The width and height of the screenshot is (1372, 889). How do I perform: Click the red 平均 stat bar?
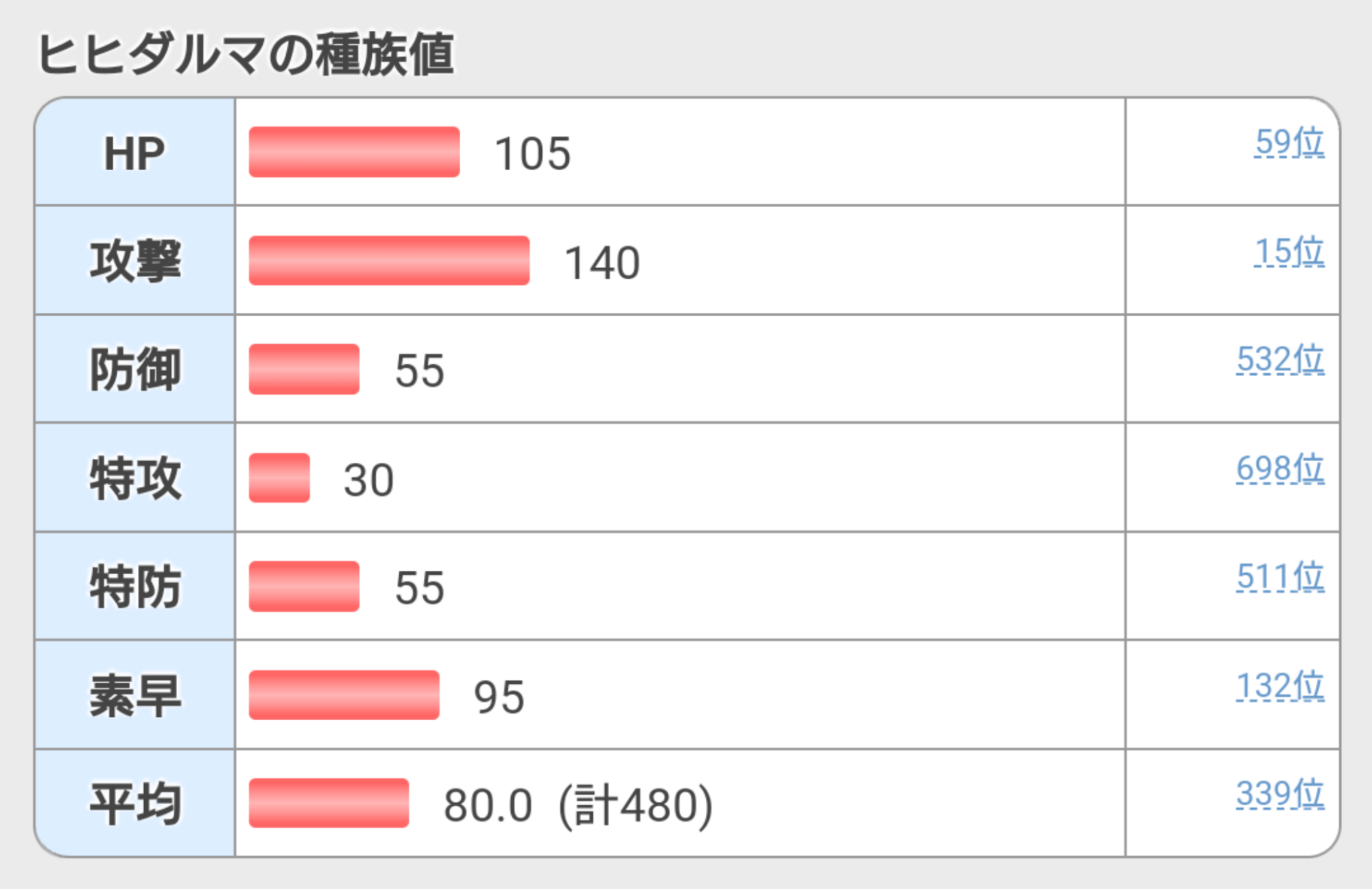pyautogui.click(x=329, y=803)
